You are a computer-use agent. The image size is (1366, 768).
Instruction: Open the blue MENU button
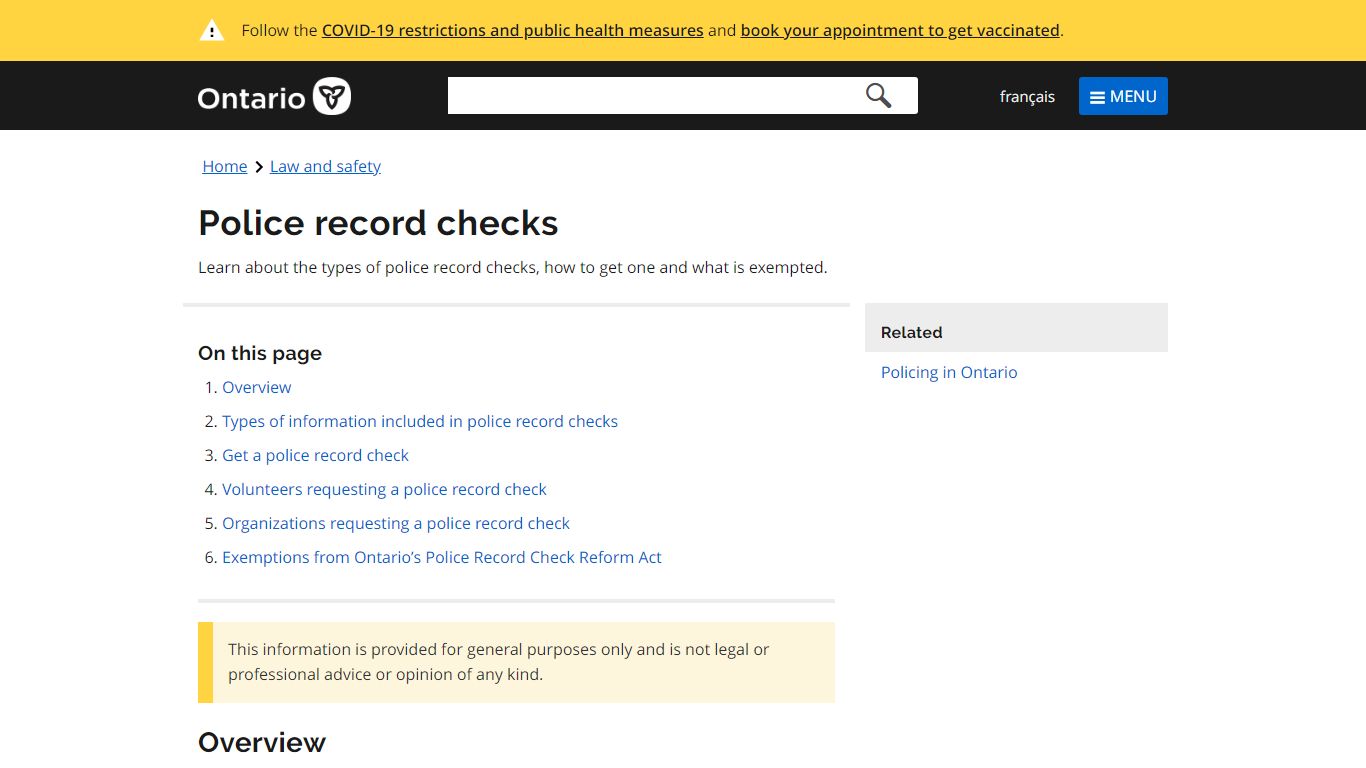click(x=1123, y=96)
